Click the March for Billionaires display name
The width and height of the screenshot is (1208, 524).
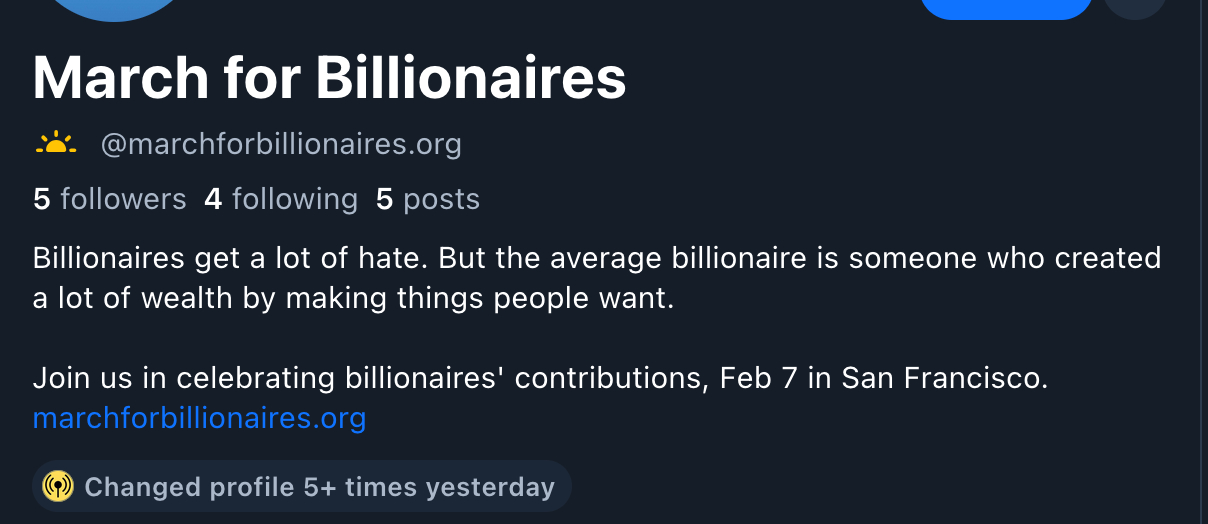click(329, 78)
